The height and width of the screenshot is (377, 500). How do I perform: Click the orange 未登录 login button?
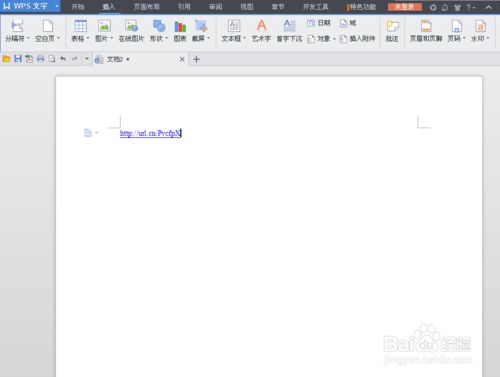point(405,7)
